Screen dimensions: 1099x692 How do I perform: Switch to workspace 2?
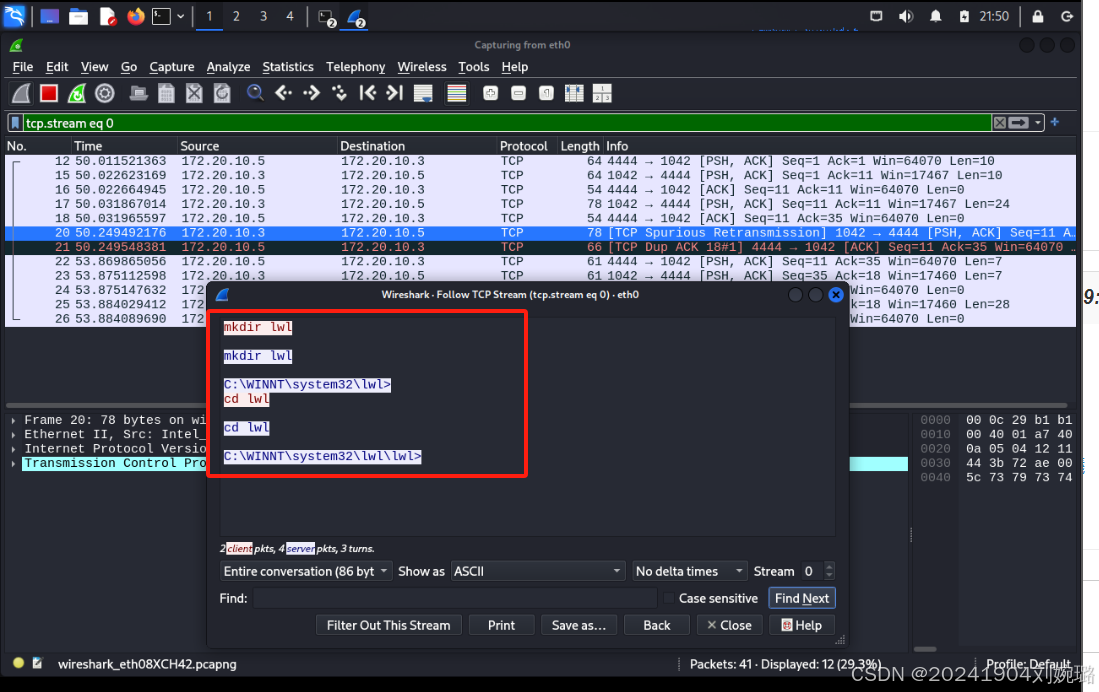(236, 16)
